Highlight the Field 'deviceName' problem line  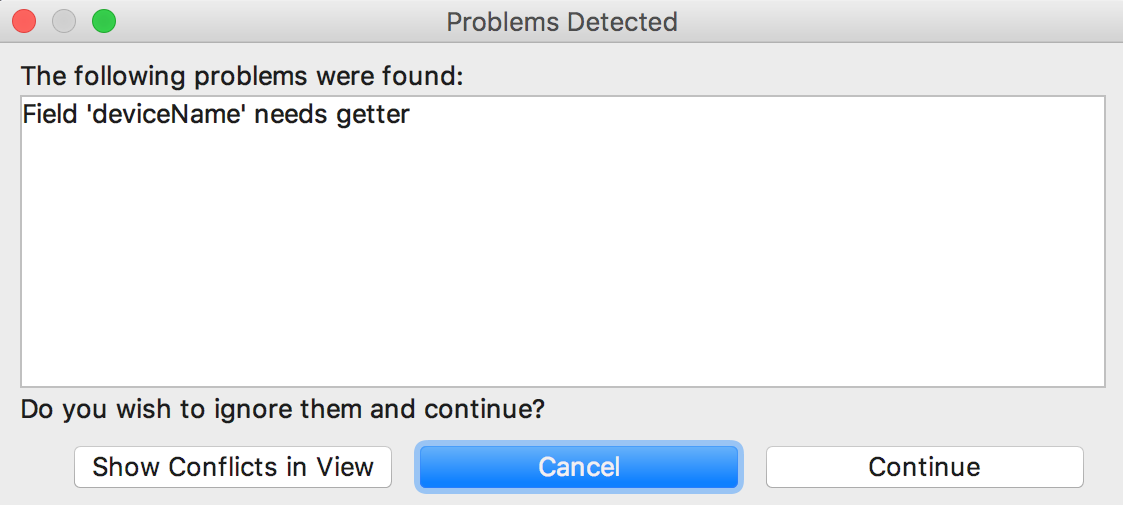(216, 115)
